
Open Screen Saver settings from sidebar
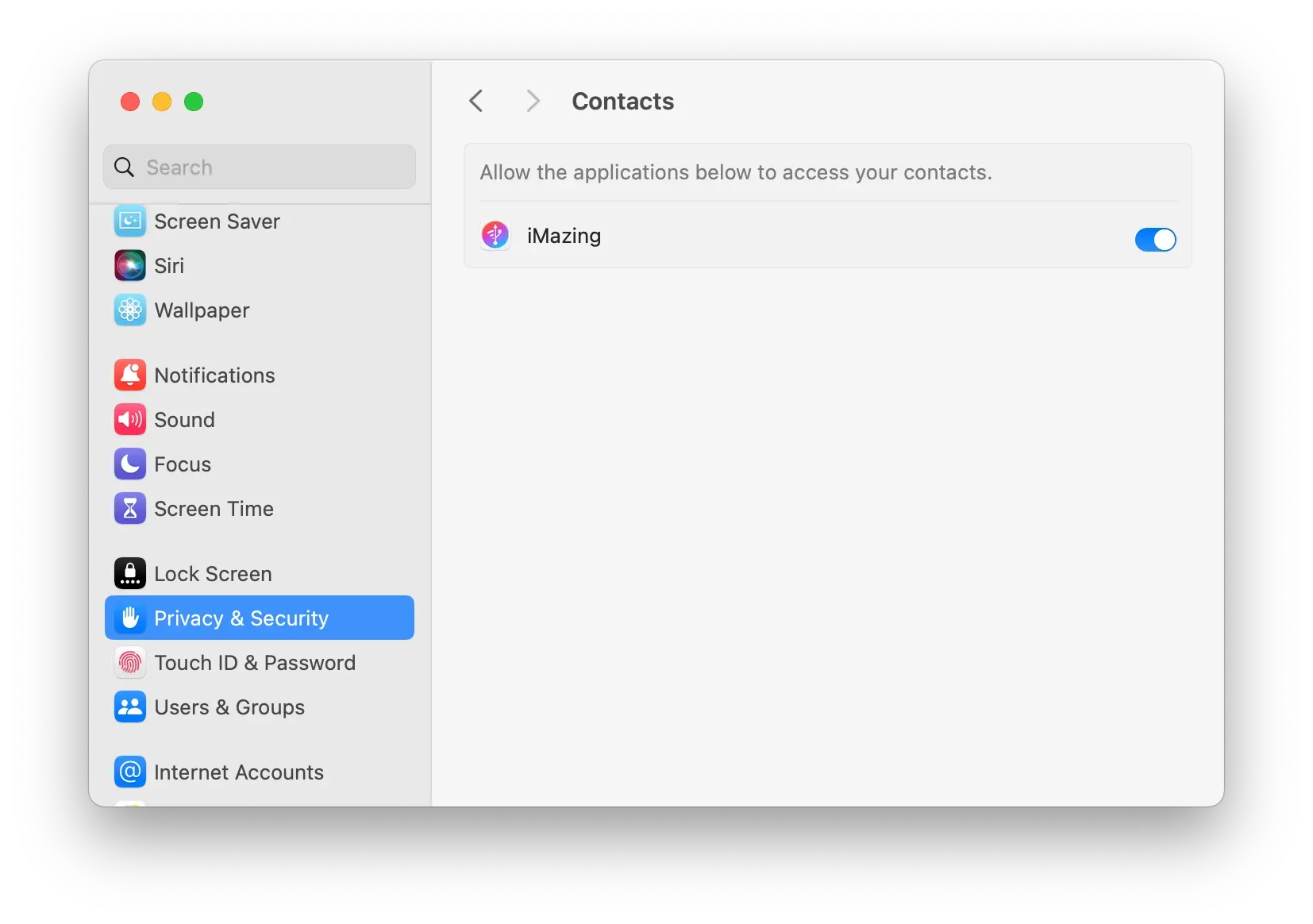217,221
